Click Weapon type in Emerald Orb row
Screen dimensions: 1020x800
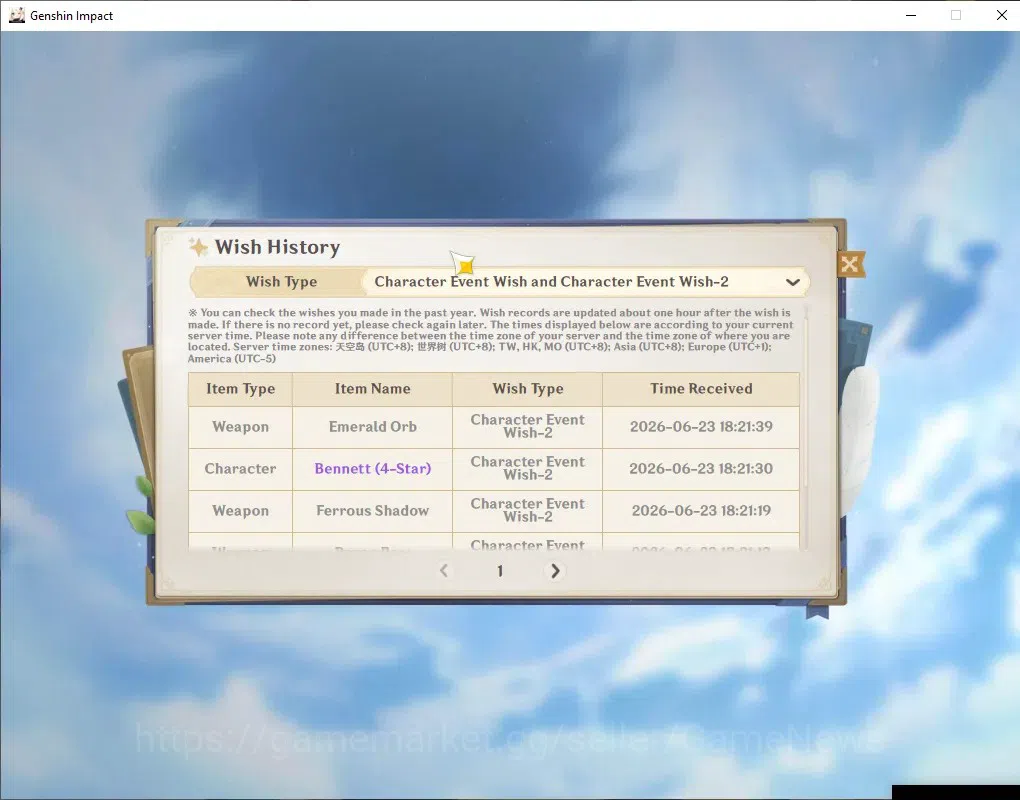click(x=241, y=427)
